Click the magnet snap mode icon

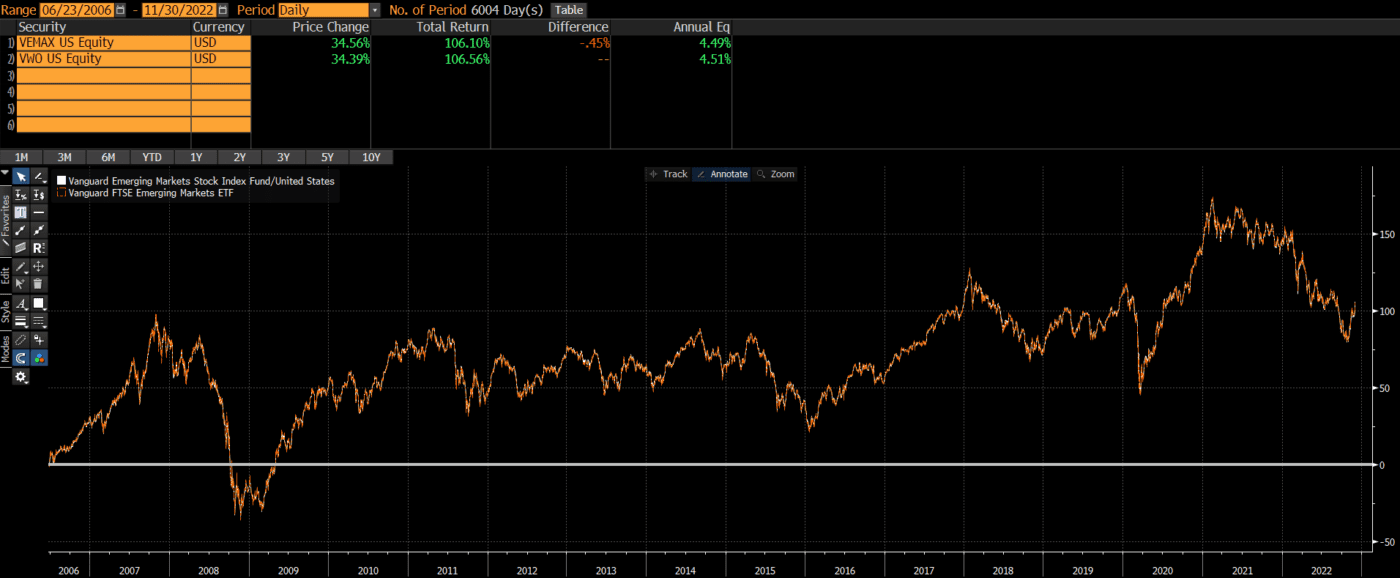[x=21, y=357]
